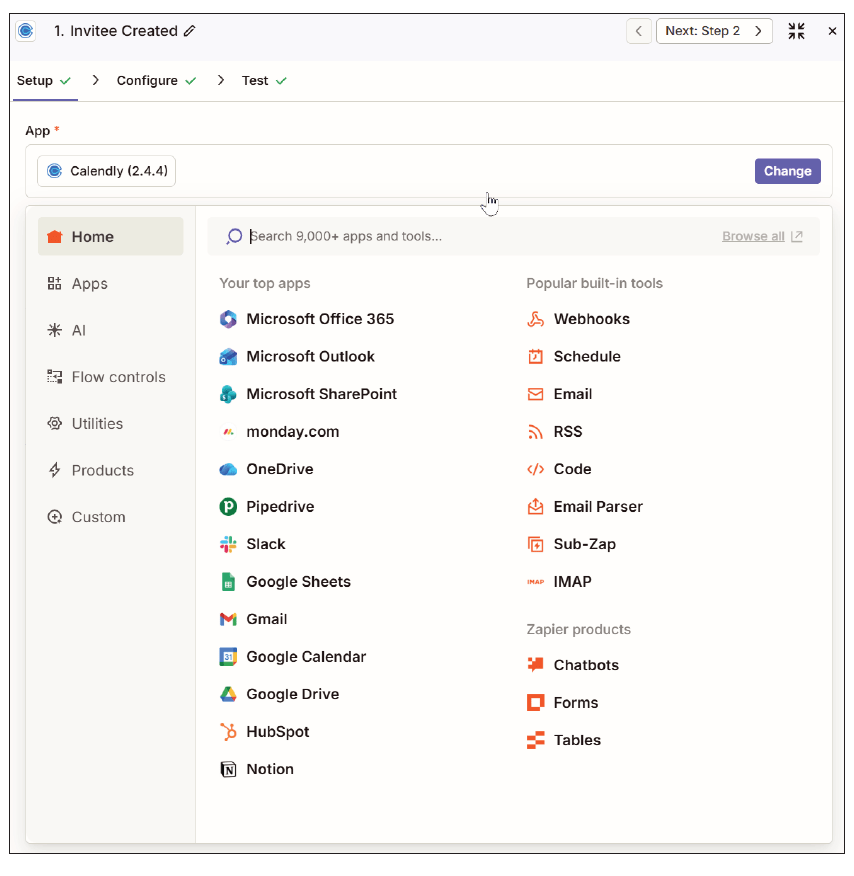Switch to the Test tab

[264, 81]
